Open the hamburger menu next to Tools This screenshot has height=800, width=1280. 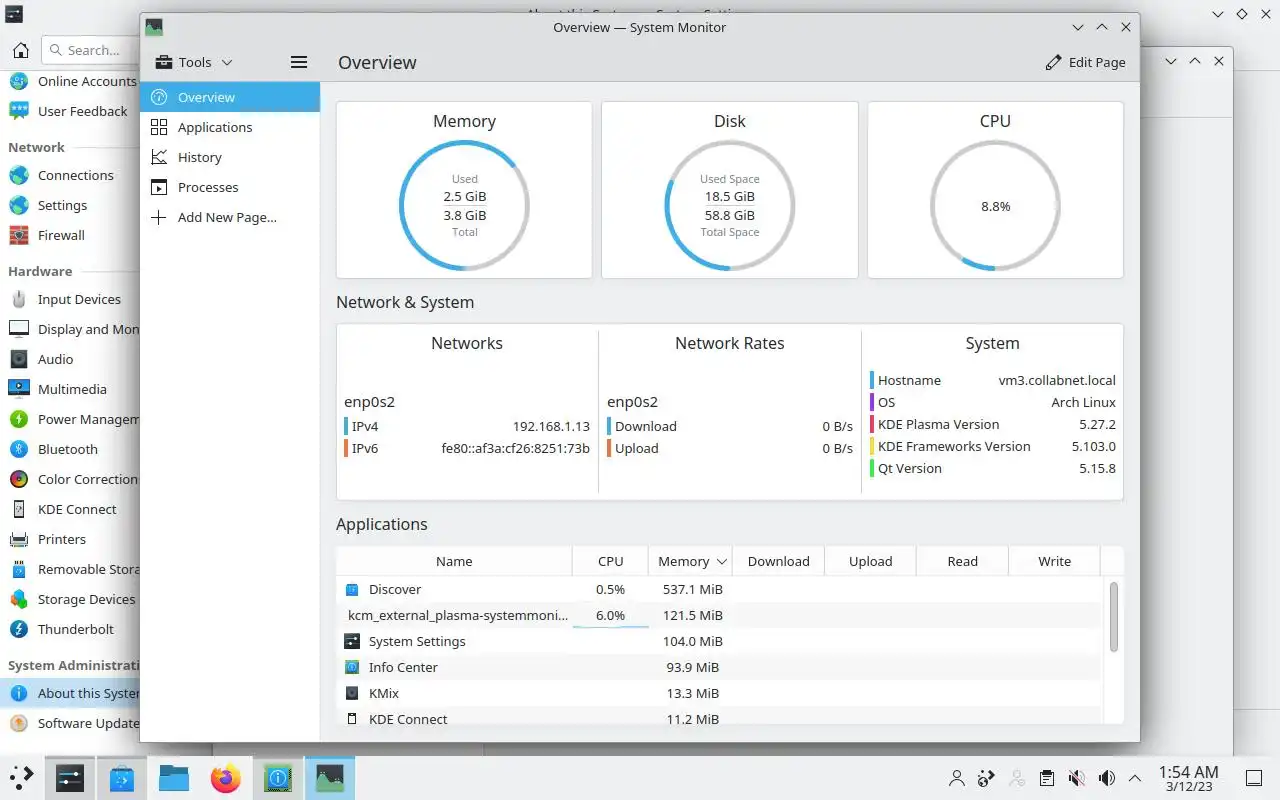(298, 62)
